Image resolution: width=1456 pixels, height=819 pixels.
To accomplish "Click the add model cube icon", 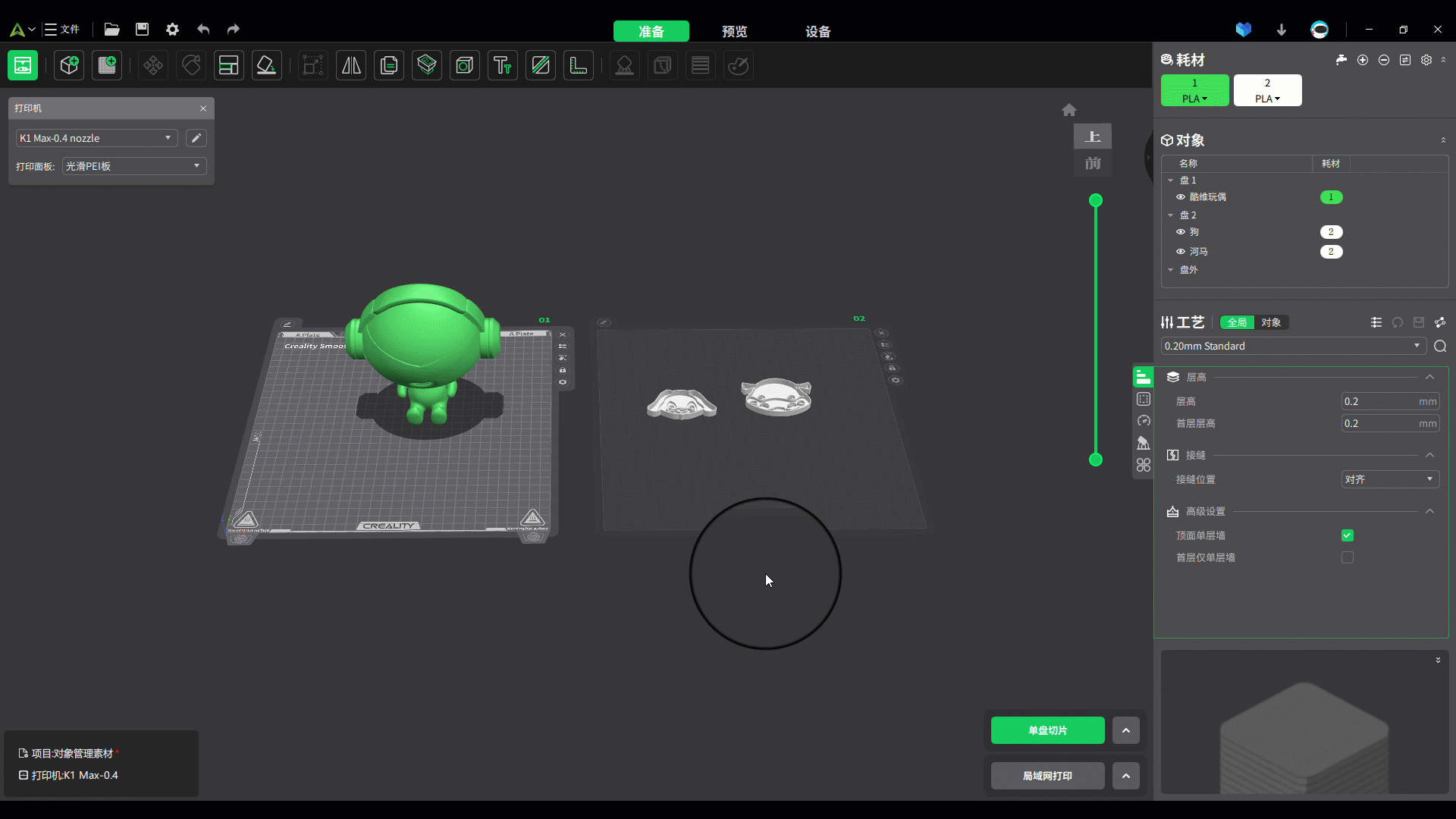I will (x=69, y=65).
